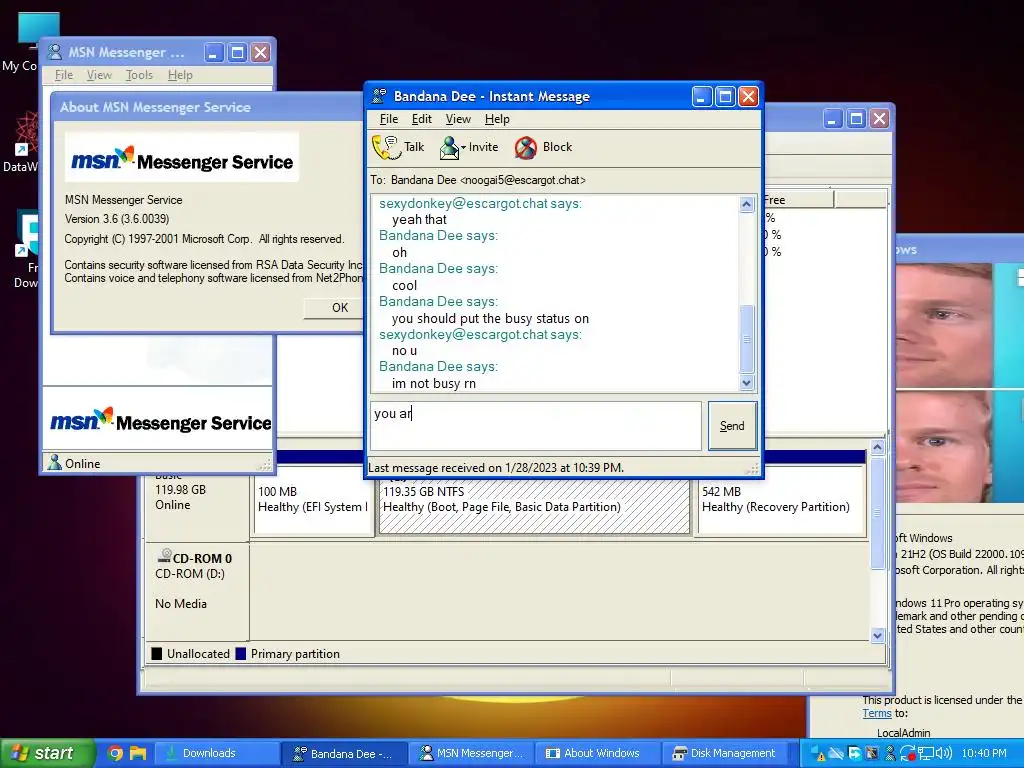
Task: Click the Instant Message window title icon
Action: click(x=379, y=96)
